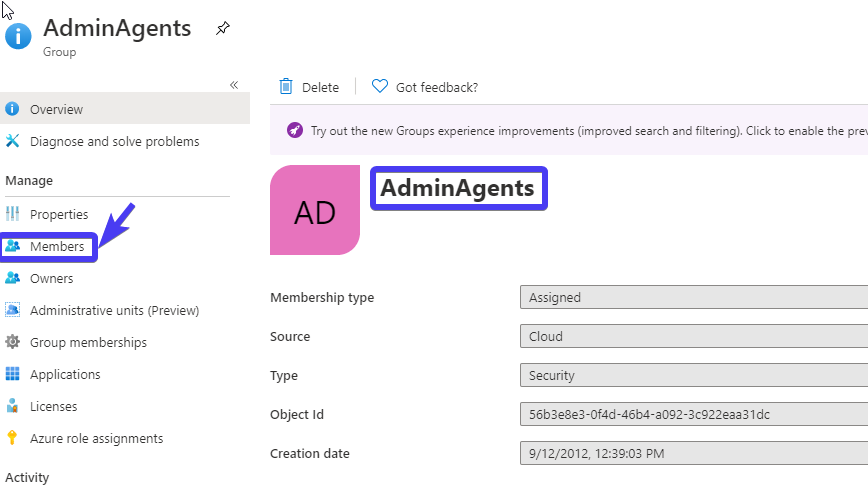This screenshot has width=868, height=488.
Task: Click the Applications grid icon
Action: pos(12,374)
